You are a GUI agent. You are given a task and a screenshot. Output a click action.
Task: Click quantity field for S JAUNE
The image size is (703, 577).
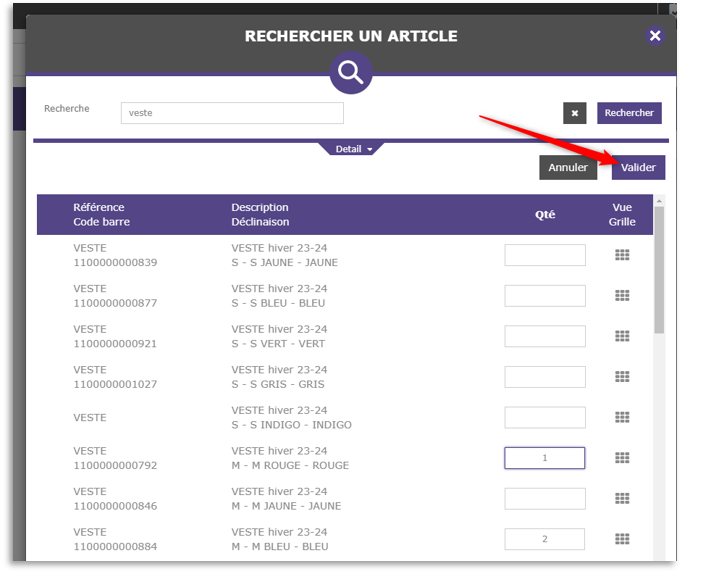click(x=545, y=255)
